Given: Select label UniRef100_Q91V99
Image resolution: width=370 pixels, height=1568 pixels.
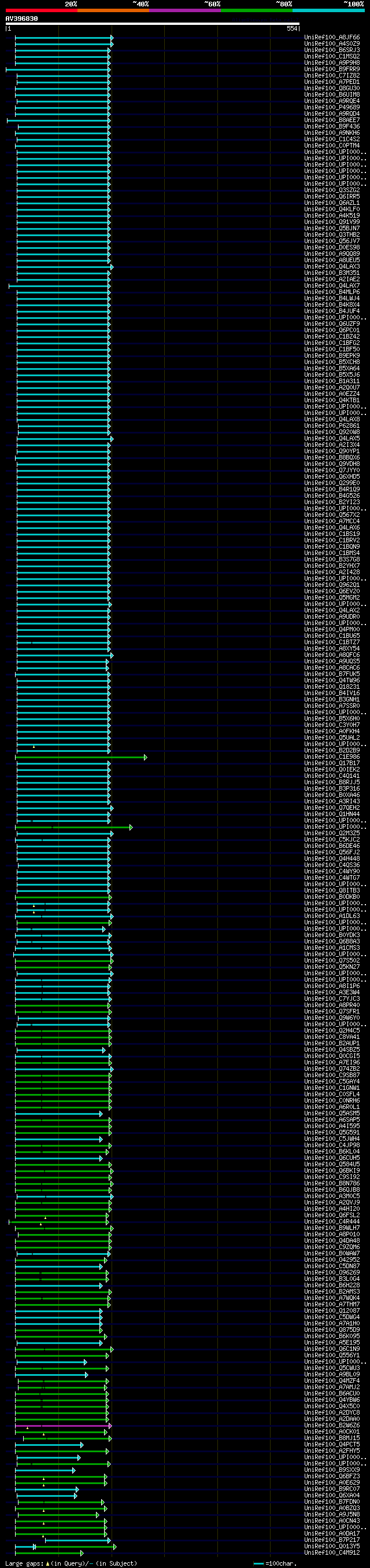Looking at the screenshot, I should pos(332,222).
